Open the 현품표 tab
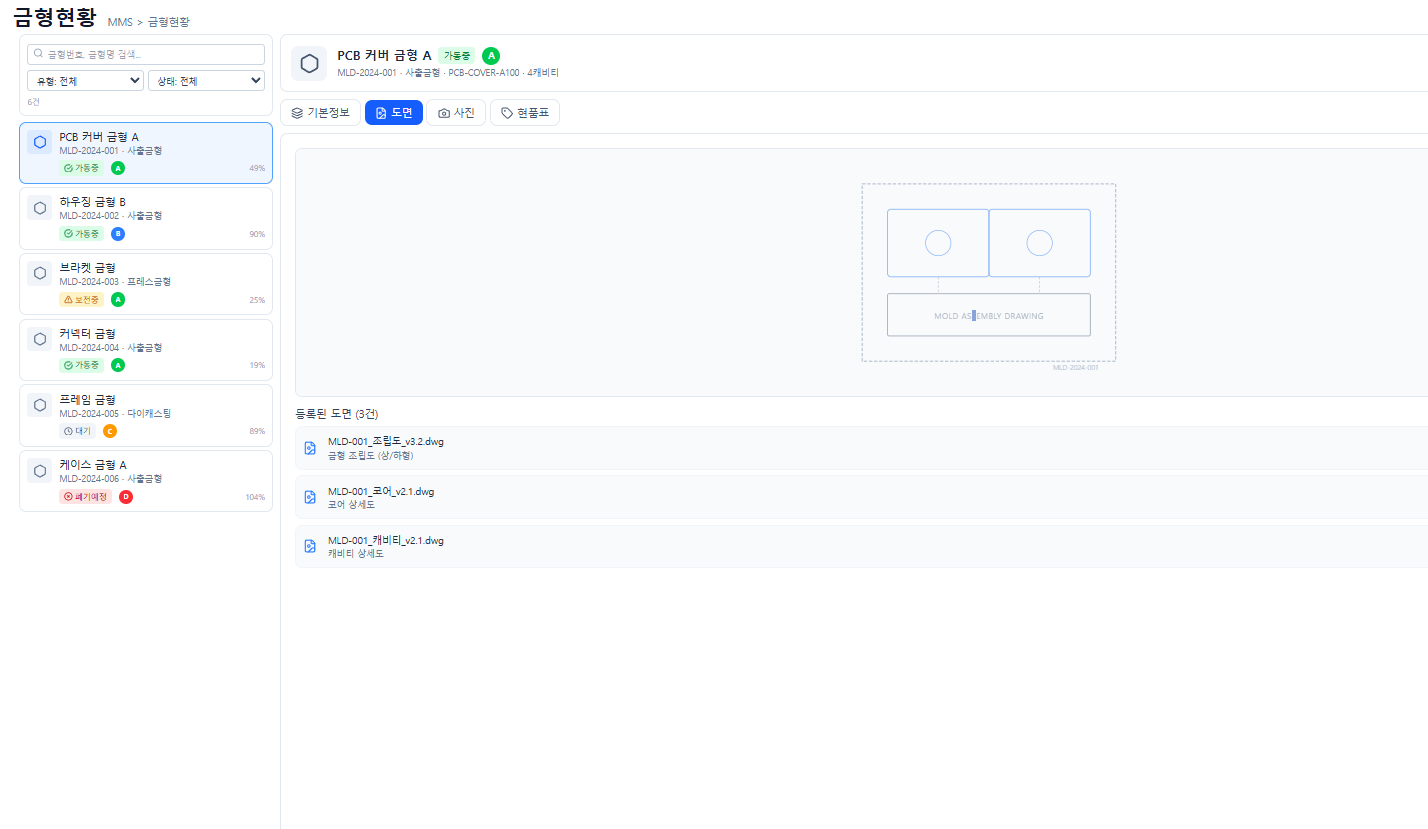The width and height of the screenshot is (1428, 829). coord(525,113)
